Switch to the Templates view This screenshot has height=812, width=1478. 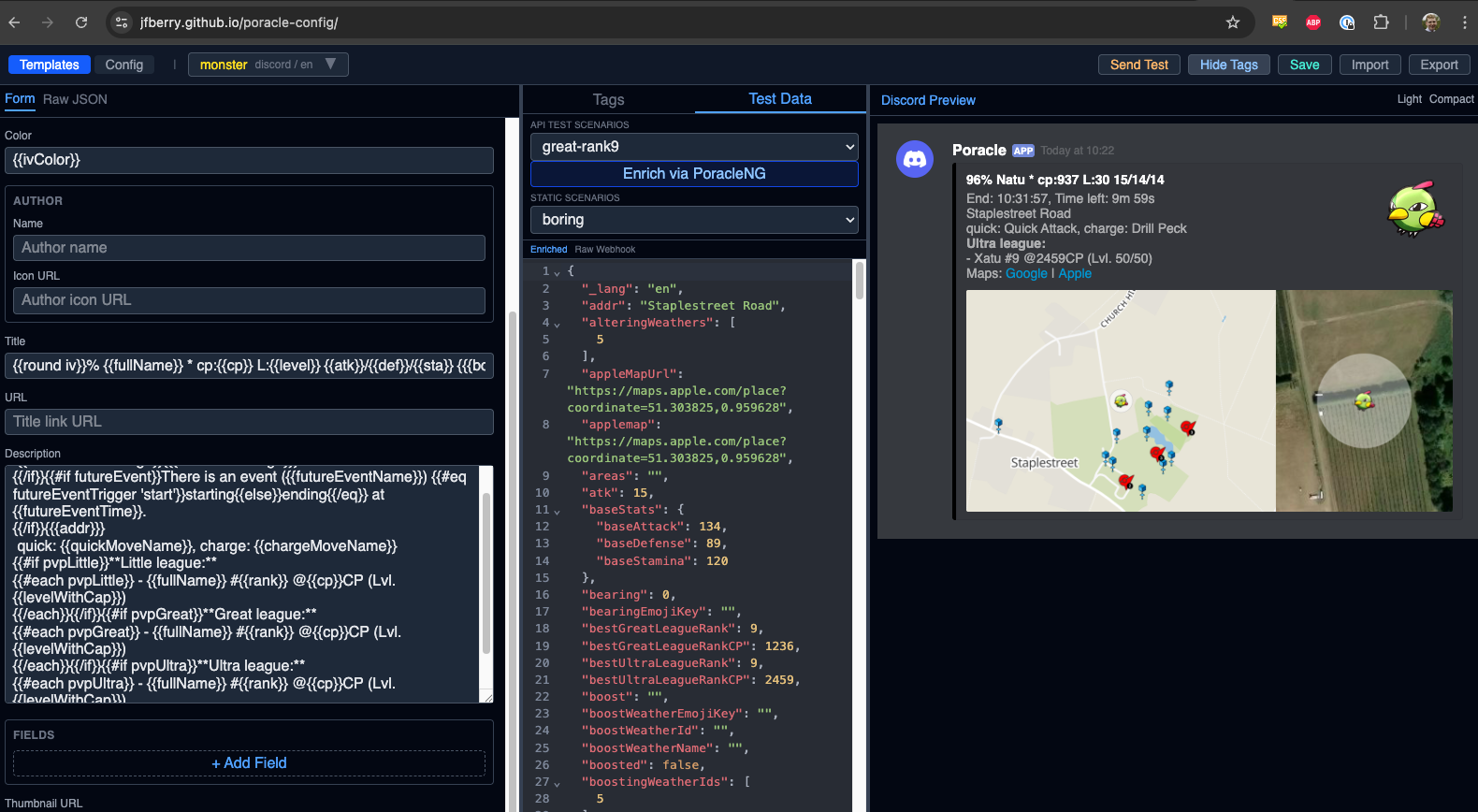[50, 65]
